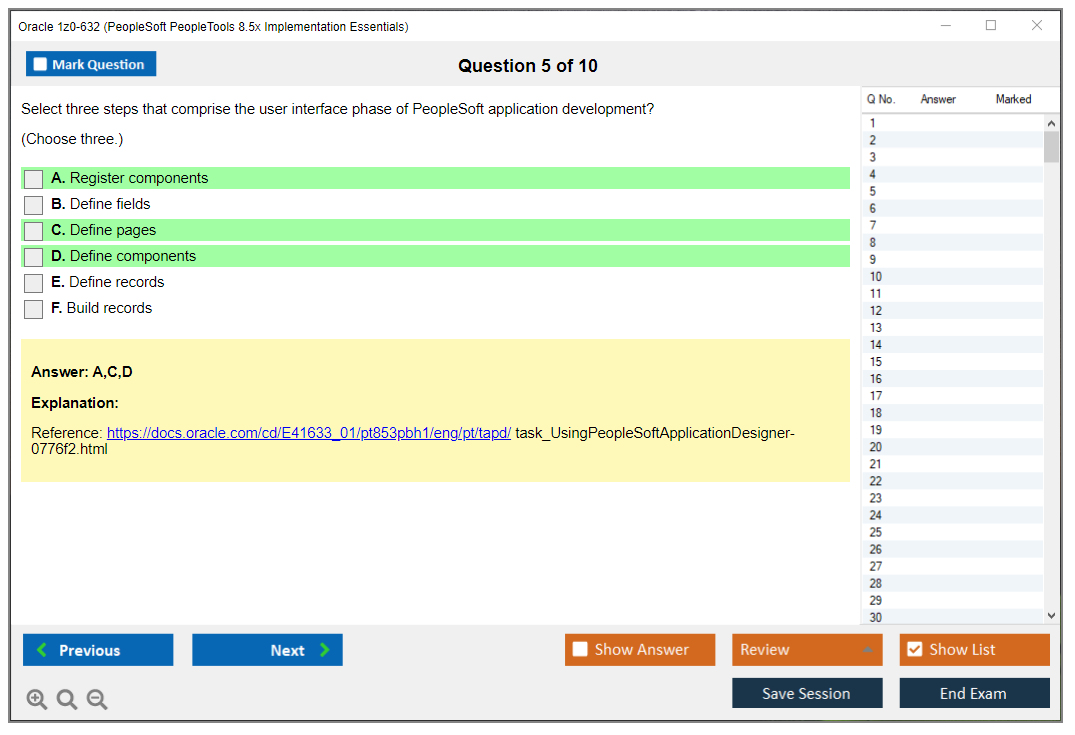
Task: Open the docs.oracle.com reference link
Action: coord(308,433)
